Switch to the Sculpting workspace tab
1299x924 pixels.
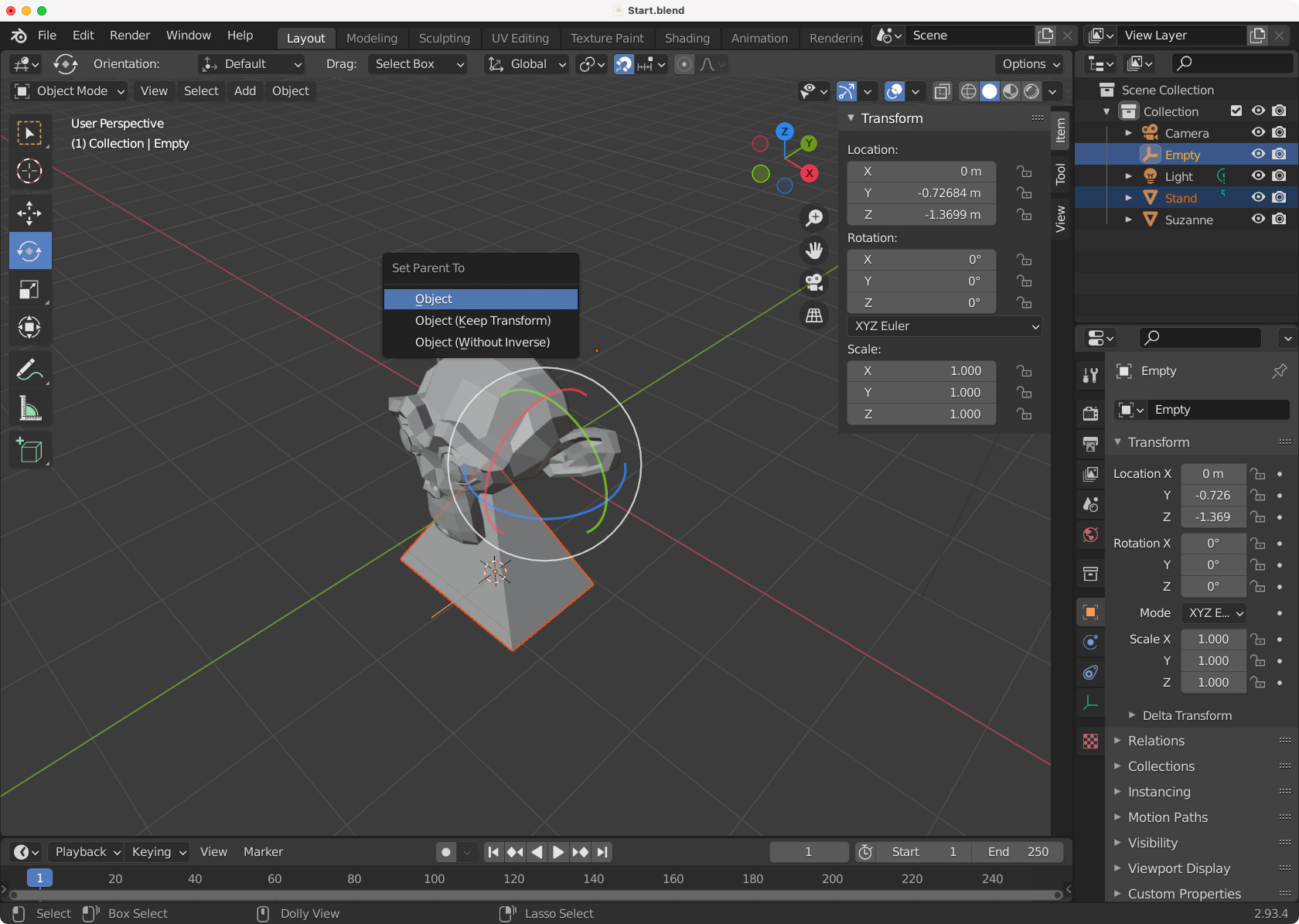[444, 38]
